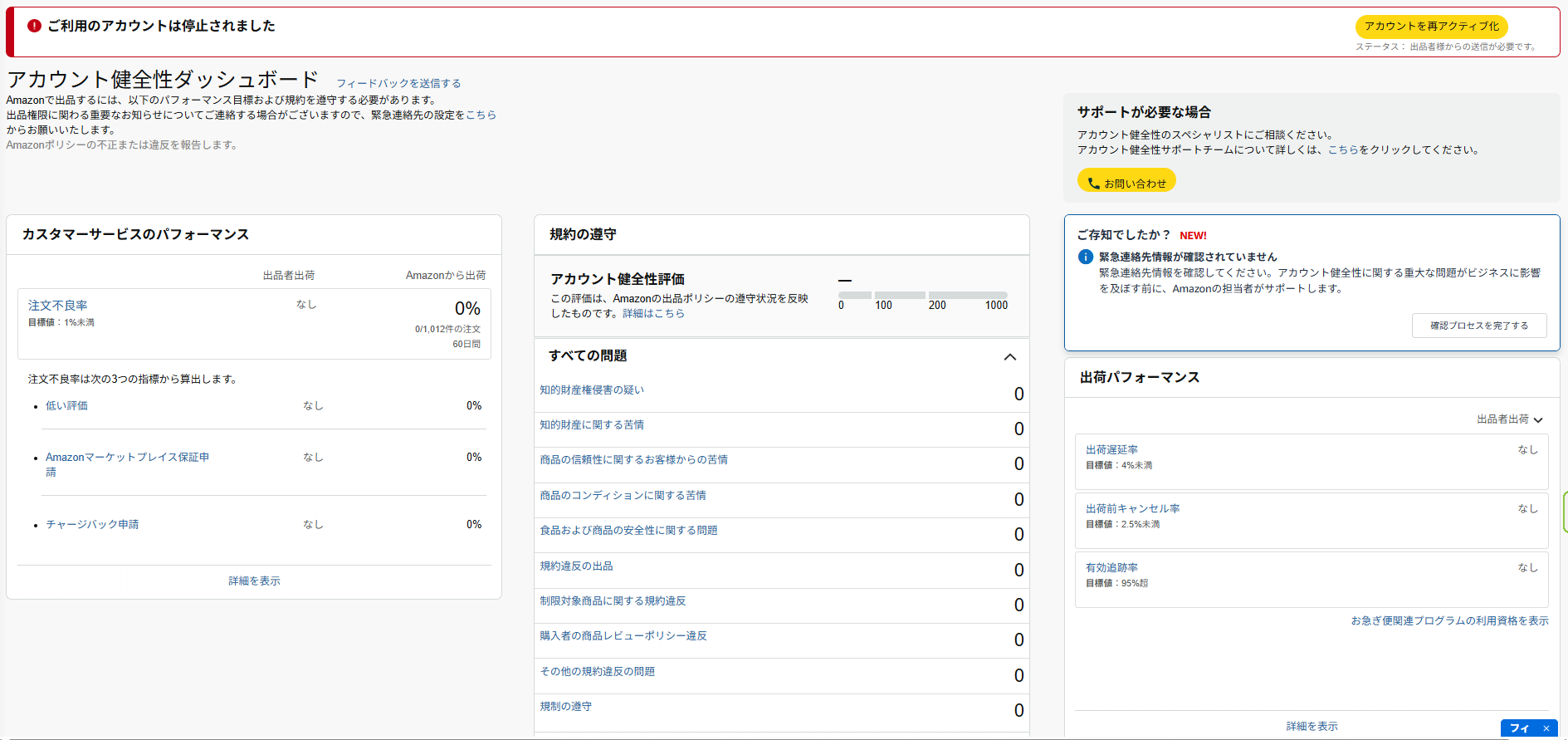
Task: Open 有効追跡率 metric
Action: click(1111, 567)
